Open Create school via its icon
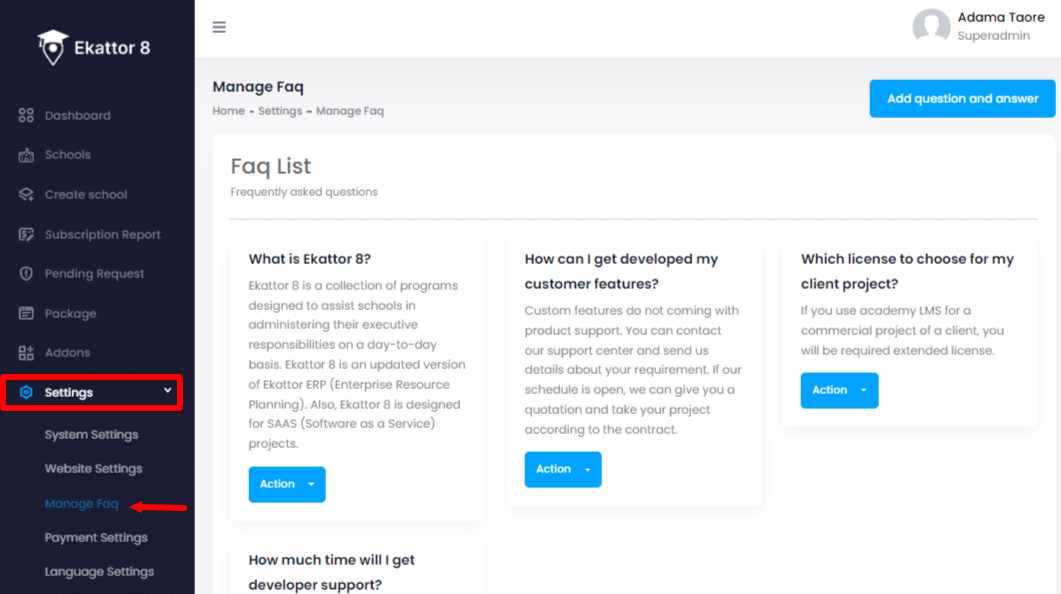 tap(26, 194)
